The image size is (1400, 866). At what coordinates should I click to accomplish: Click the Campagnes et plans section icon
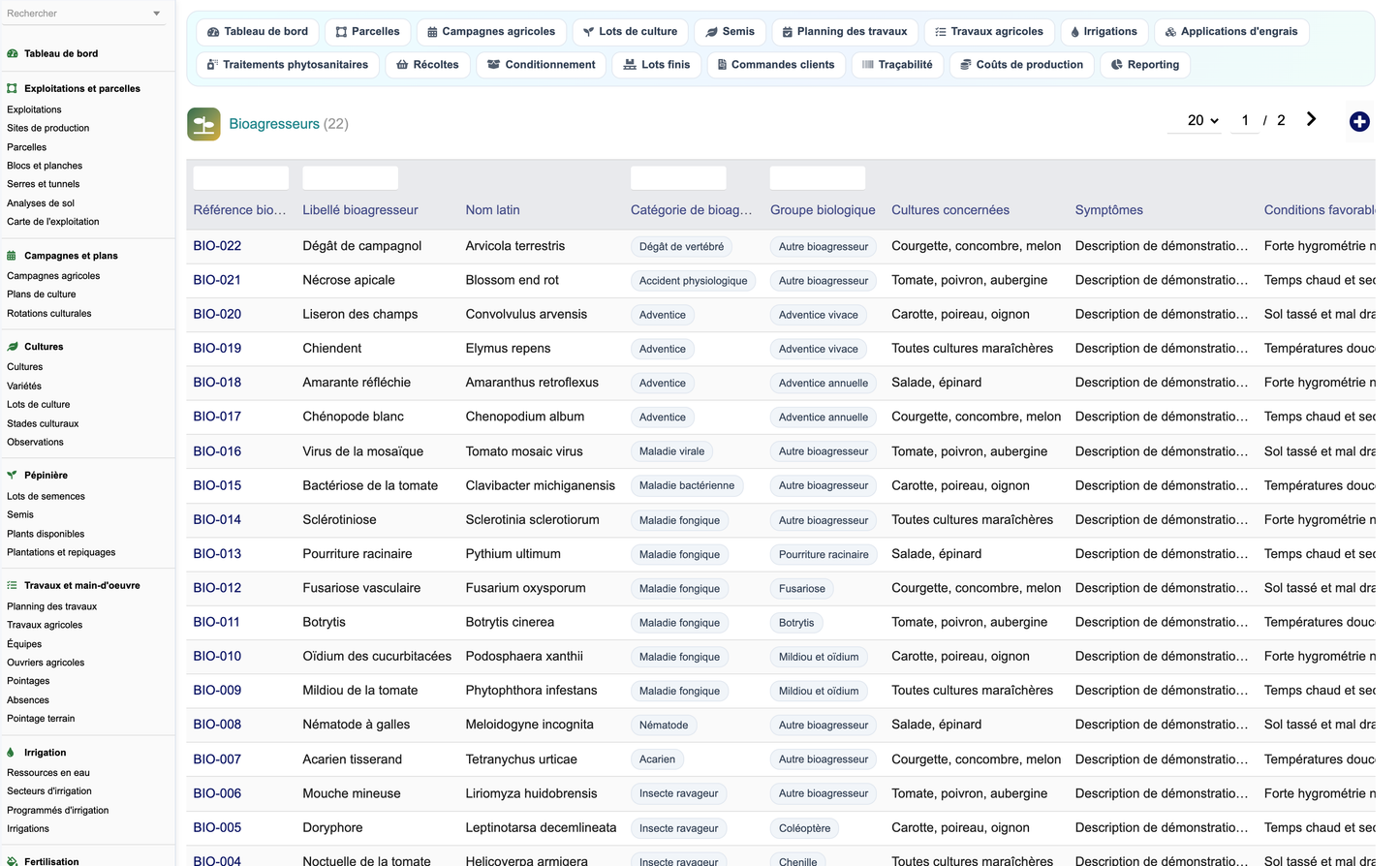[x=13, y=256]
